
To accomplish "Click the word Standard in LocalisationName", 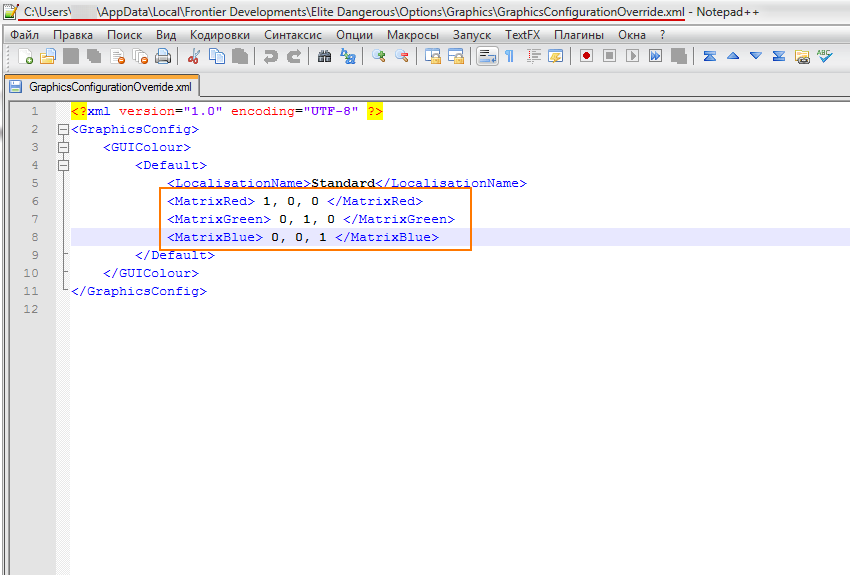I will [x=343, y=183].
